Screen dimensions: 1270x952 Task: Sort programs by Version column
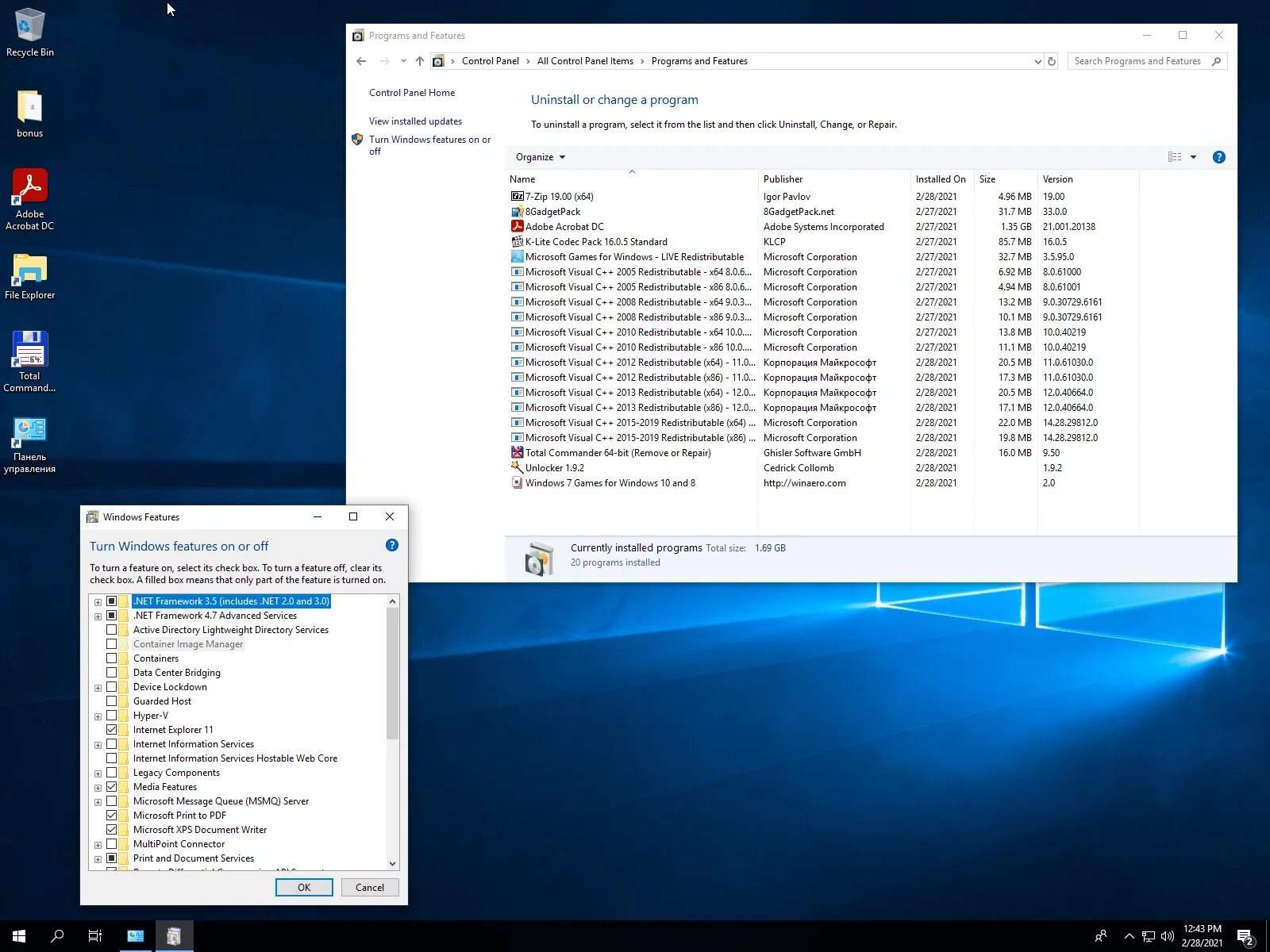tap(1088, 179)
